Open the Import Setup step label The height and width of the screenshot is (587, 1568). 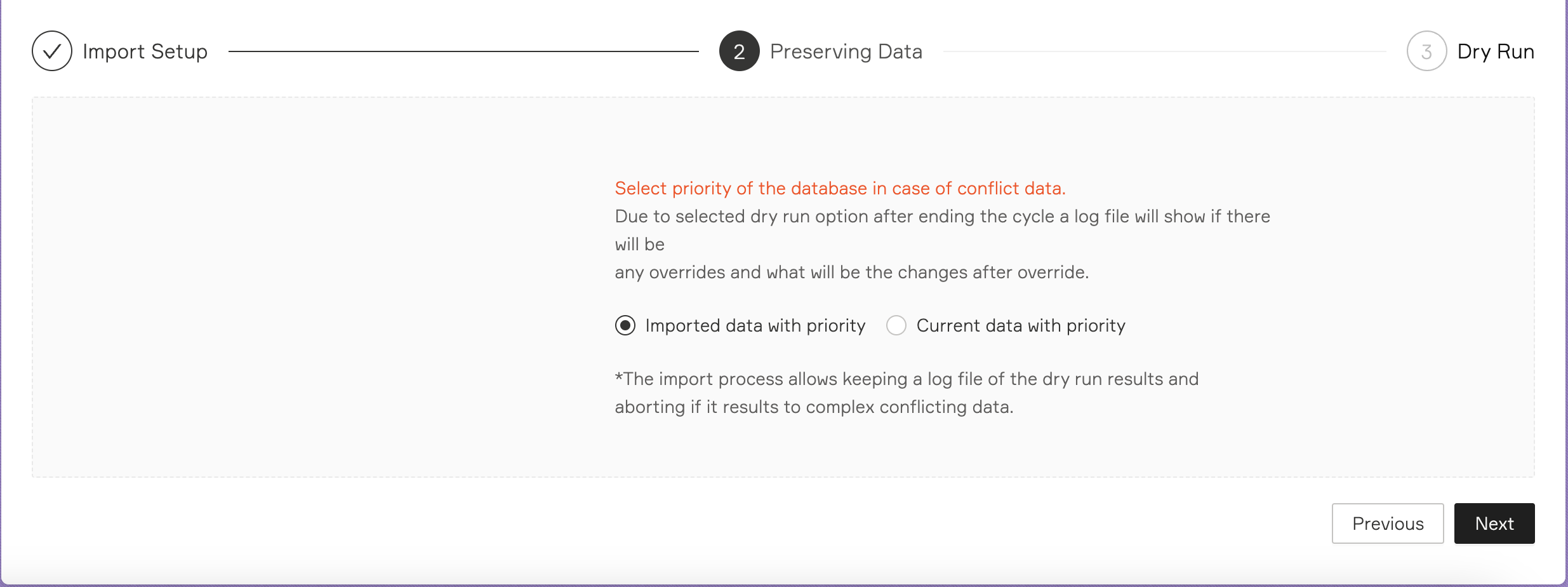(145, 51)
